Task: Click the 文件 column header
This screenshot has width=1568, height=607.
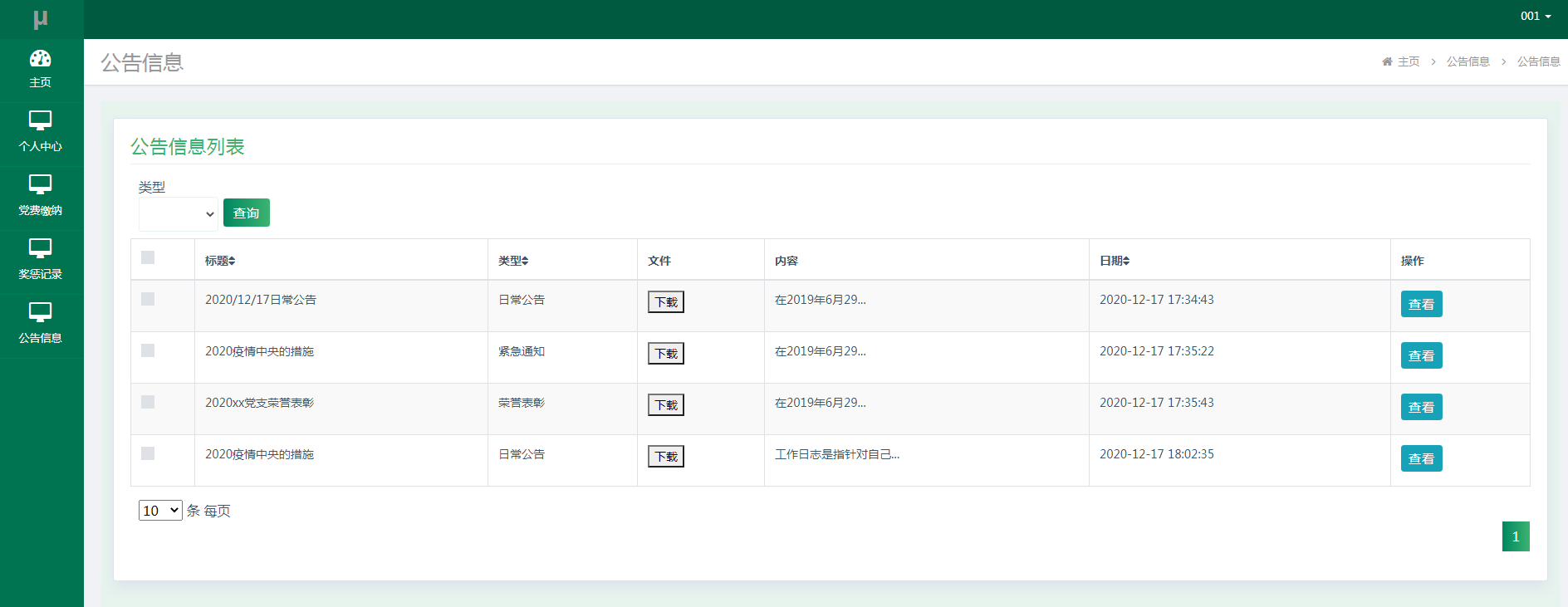Action: pyautogui.click(x=659, y=261)
